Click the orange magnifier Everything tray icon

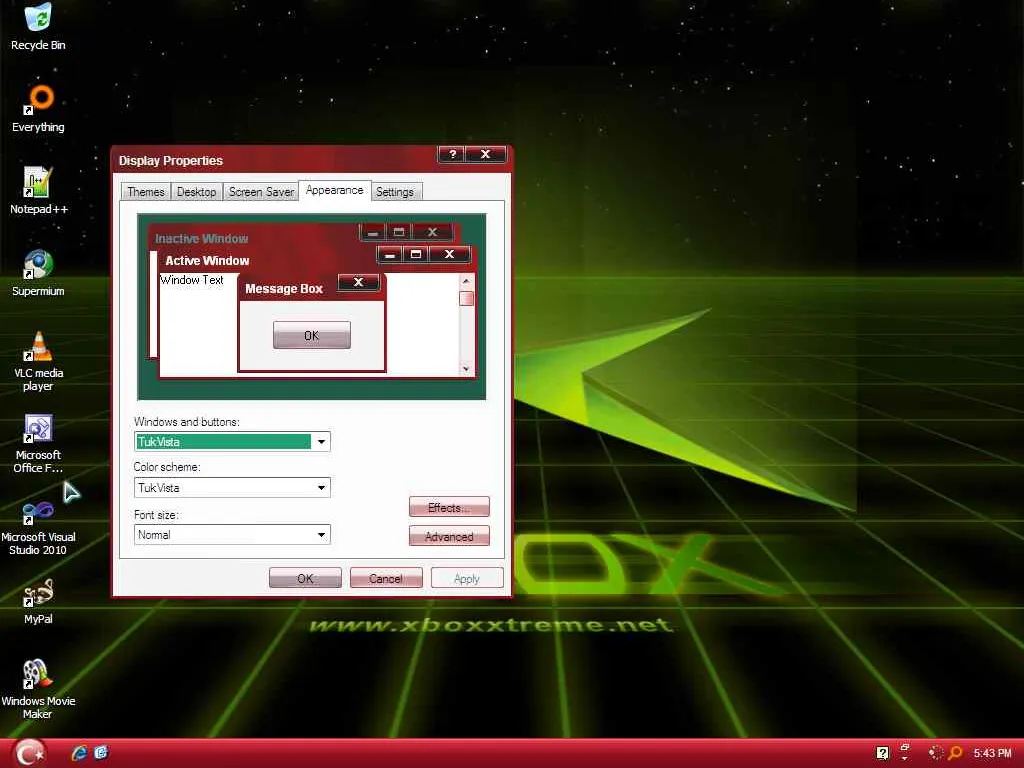[x=955, y=753]
